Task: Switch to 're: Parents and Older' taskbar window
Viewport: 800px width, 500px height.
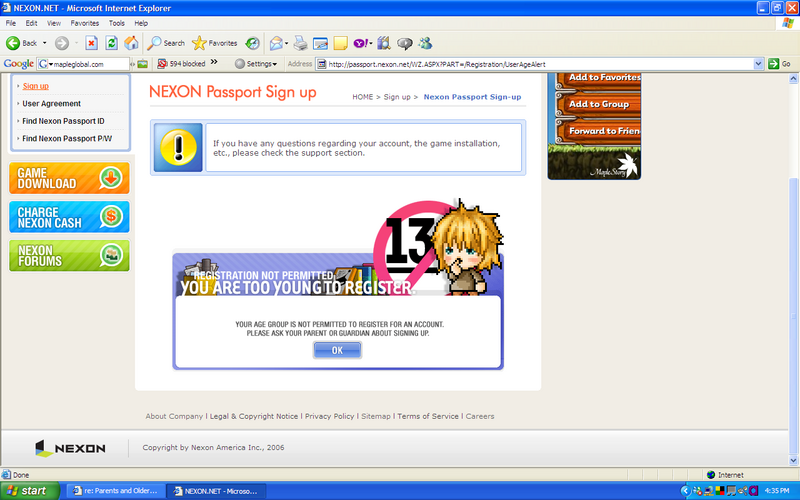Action: click(115, 491)
